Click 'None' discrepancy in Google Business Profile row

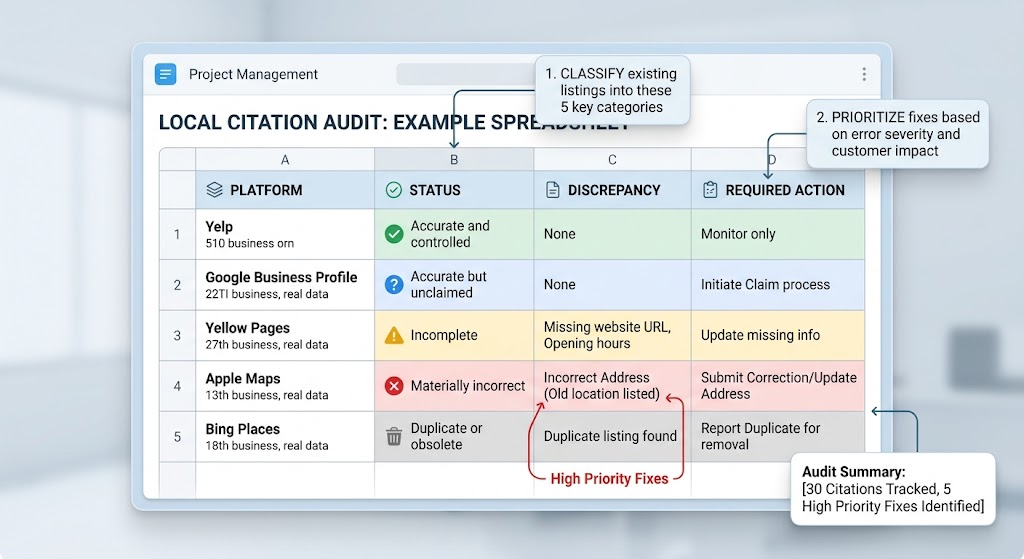pyautogui.click(x=560, y=285)
